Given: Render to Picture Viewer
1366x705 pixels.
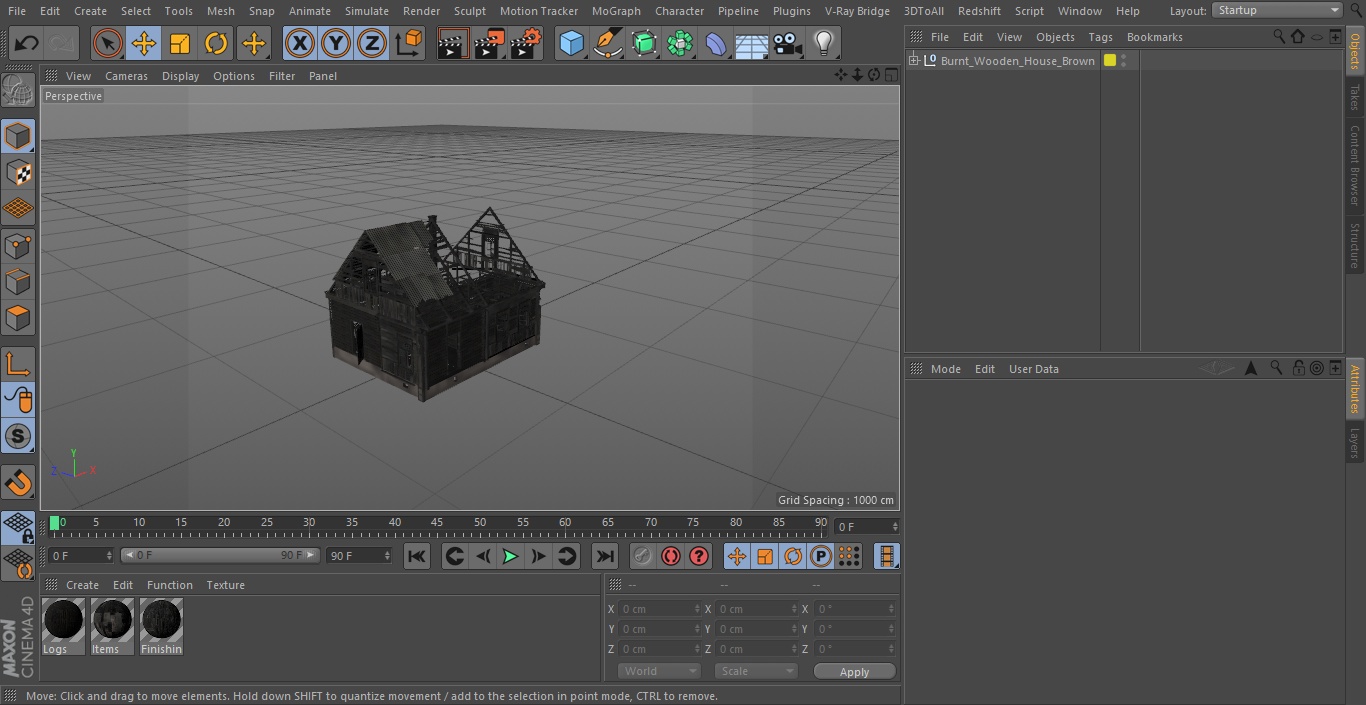Looking at the screenshot, I should coord(489,43).
